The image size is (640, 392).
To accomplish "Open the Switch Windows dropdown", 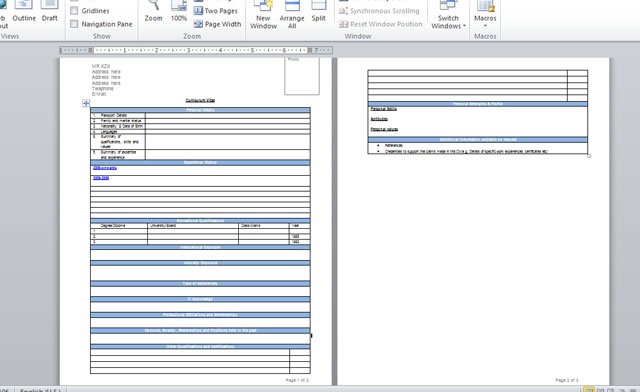I will (x=448, y=15).
